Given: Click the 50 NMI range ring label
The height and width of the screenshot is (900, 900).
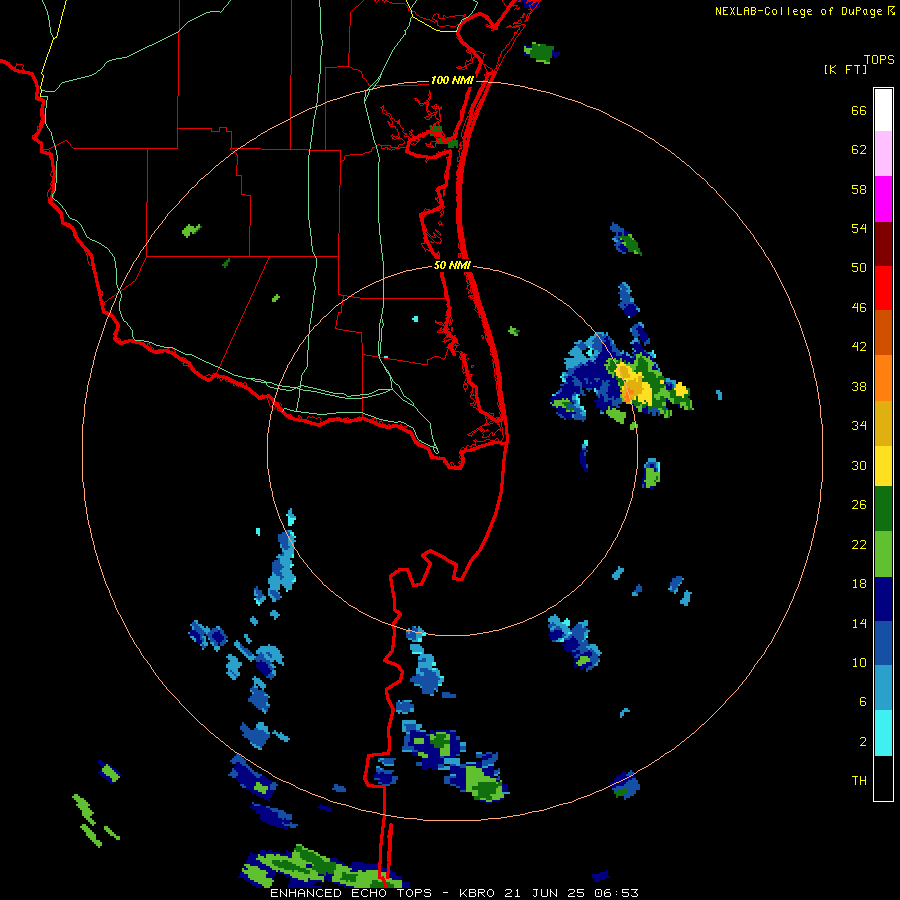Looking at the screenshot, I should point(452,265).
